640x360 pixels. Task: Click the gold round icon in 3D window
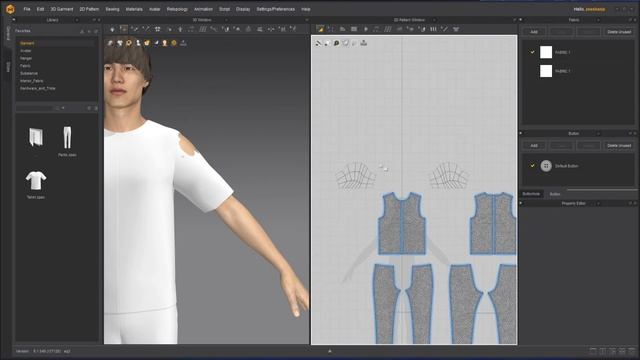point(174,43)
